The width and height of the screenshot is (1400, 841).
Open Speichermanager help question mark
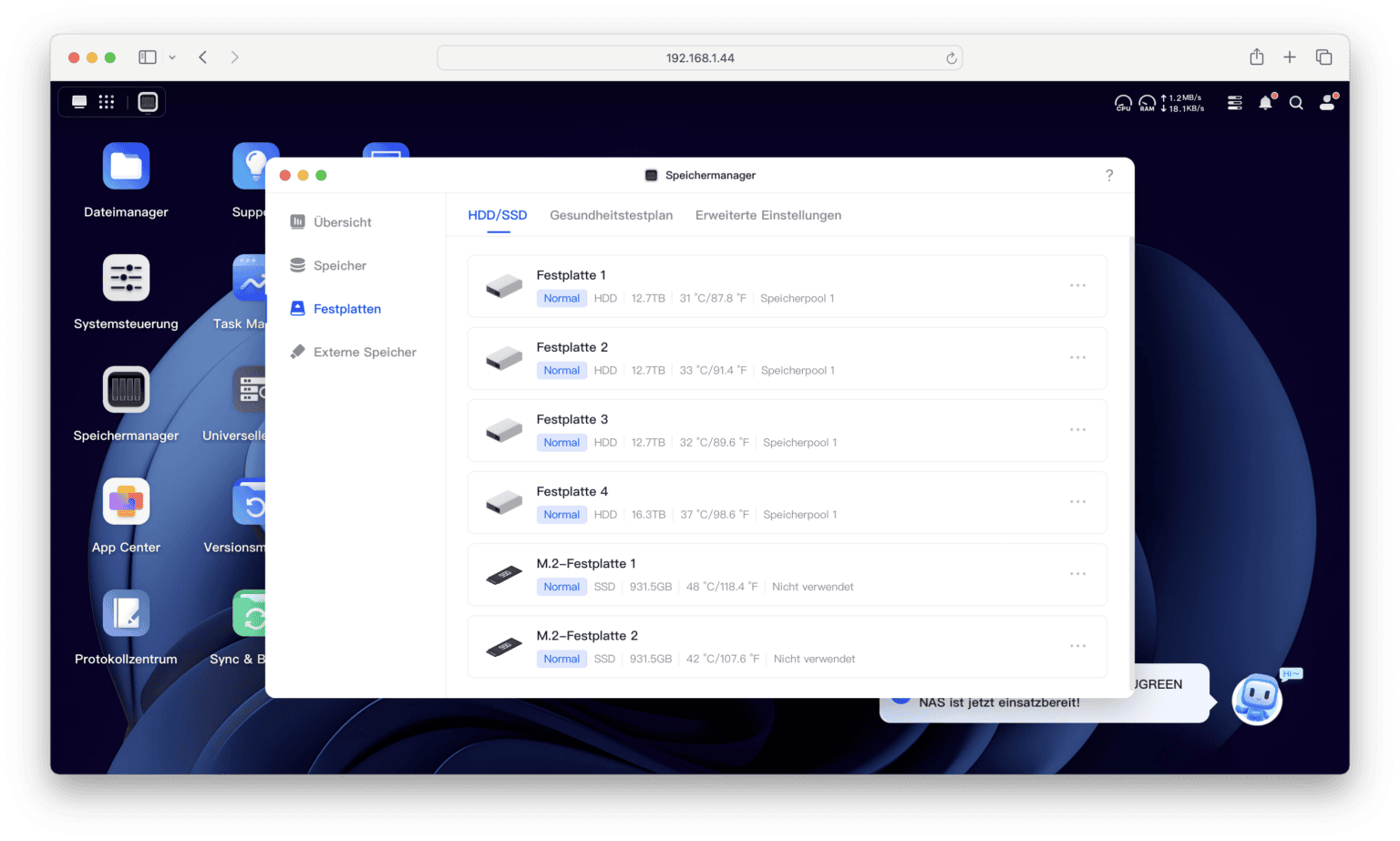point(1109,175)
